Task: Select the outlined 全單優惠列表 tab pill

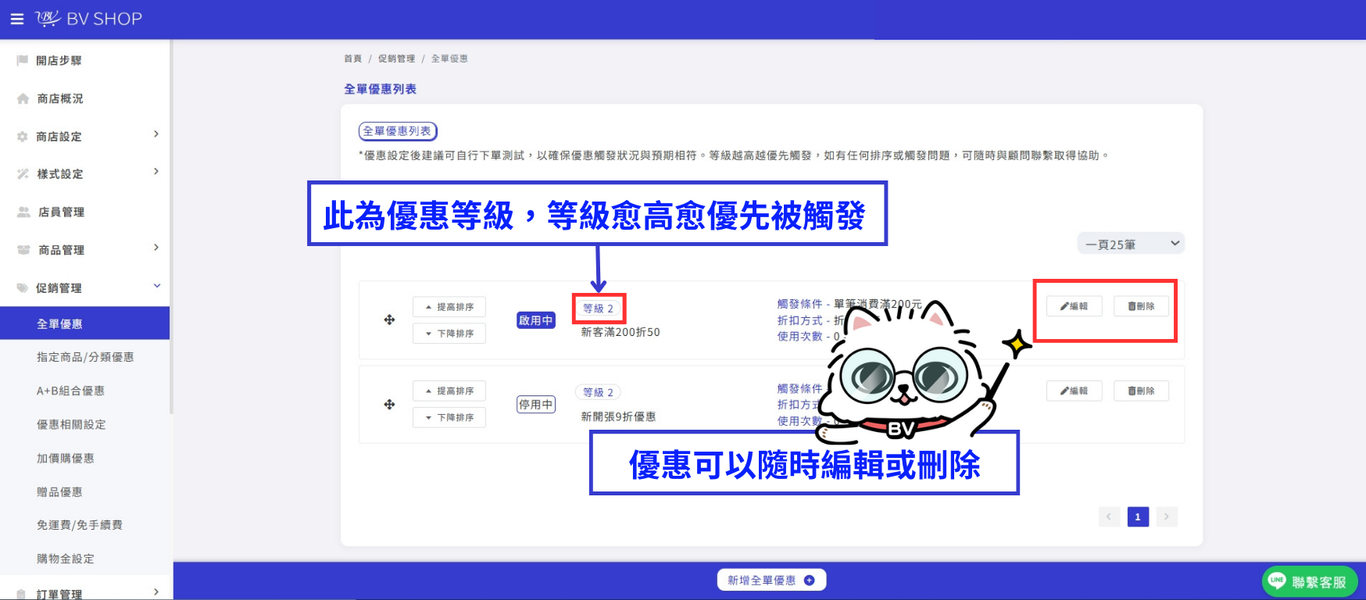Action: pos(398,131)
